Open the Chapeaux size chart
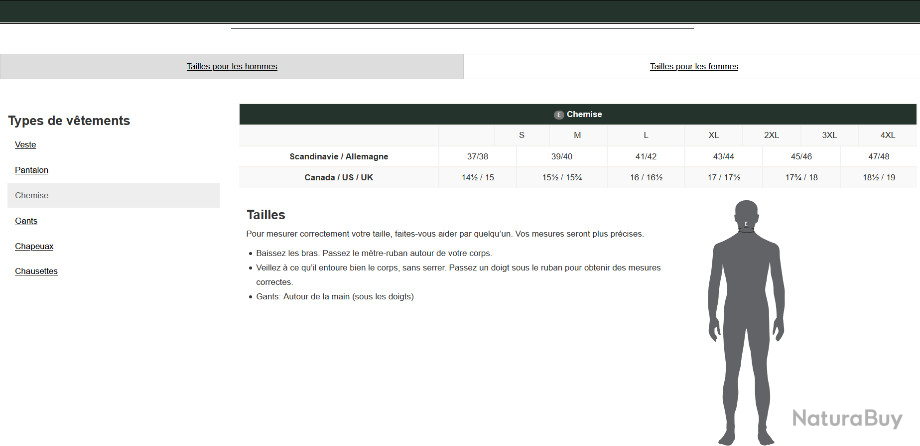The height and width of the screenshot is (446, 920). (34, 246)
